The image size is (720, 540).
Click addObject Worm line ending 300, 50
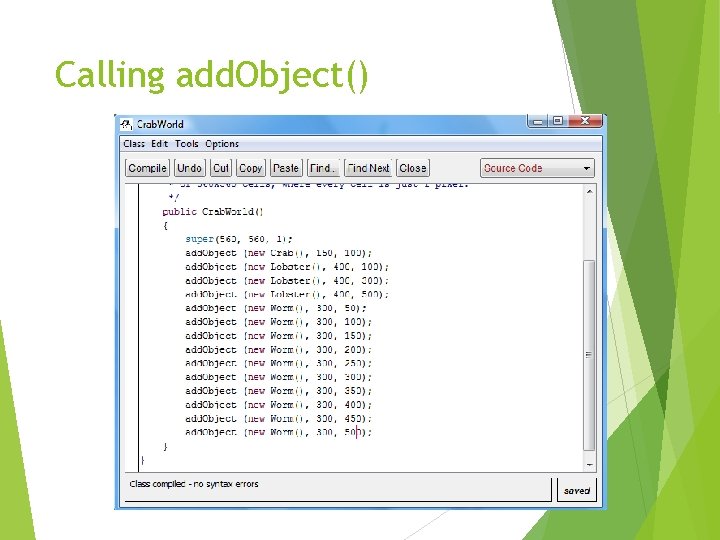point(276,308)
